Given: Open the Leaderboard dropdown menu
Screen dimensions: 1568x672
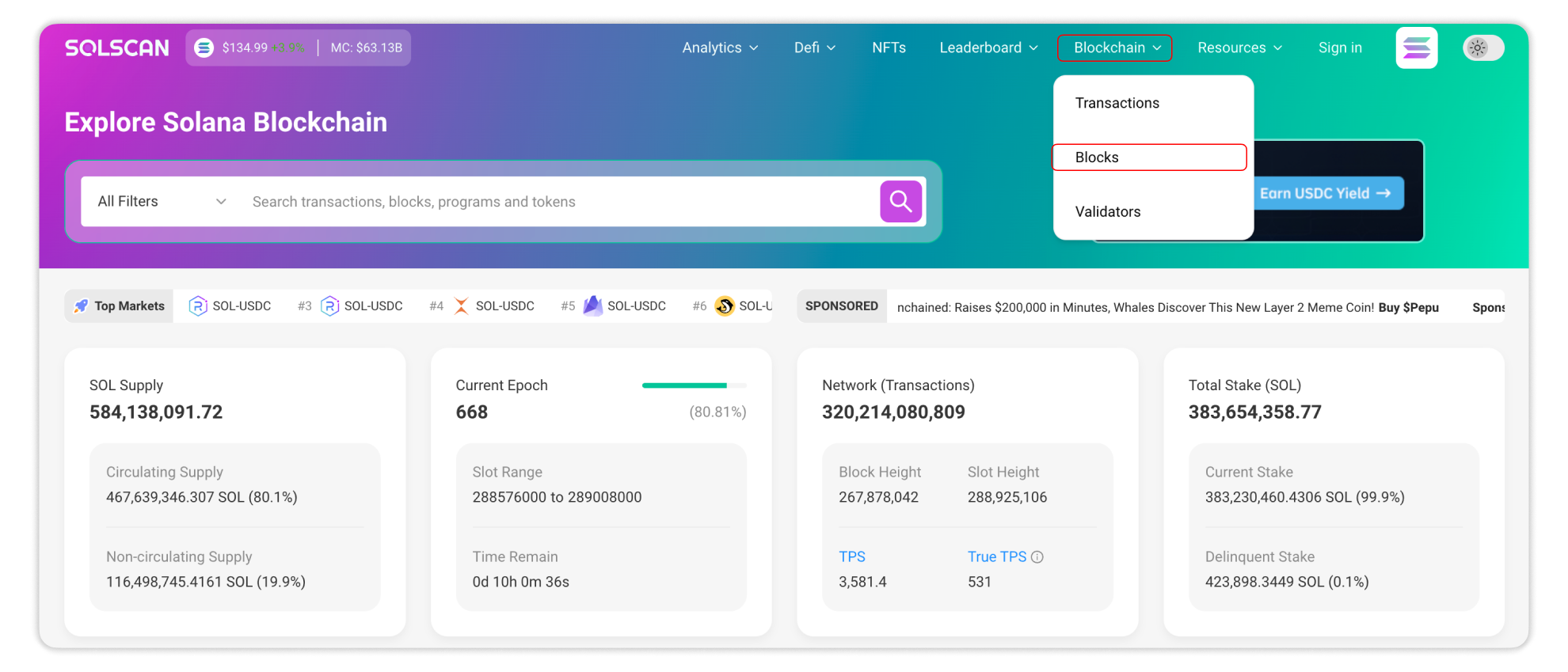Looking at the screenshot, I should click(x=988, y=47).
